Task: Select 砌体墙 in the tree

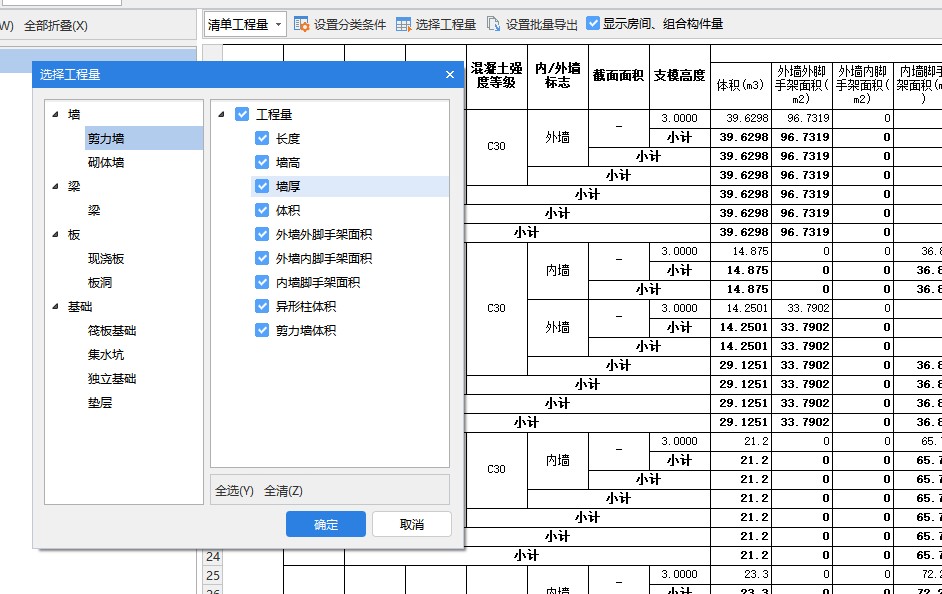Action: pyautogui.click(x=106, y=162)
